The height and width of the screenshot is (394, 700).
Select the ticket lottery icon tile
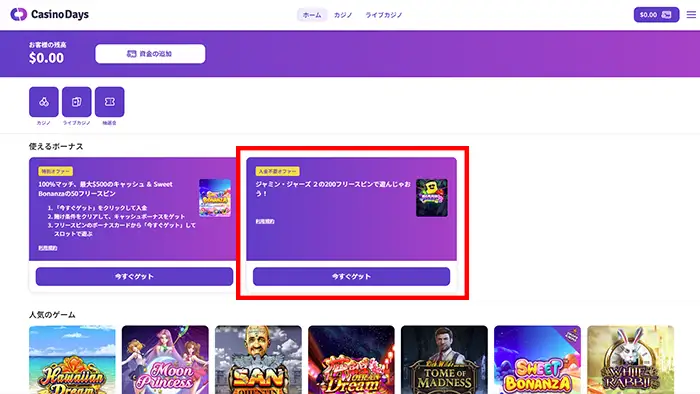click(x=109, y=102)
